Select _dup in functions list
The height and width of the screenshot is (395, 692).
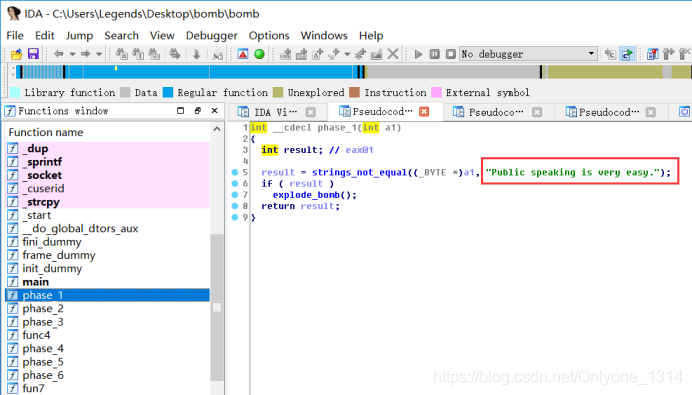coord(108,149)
